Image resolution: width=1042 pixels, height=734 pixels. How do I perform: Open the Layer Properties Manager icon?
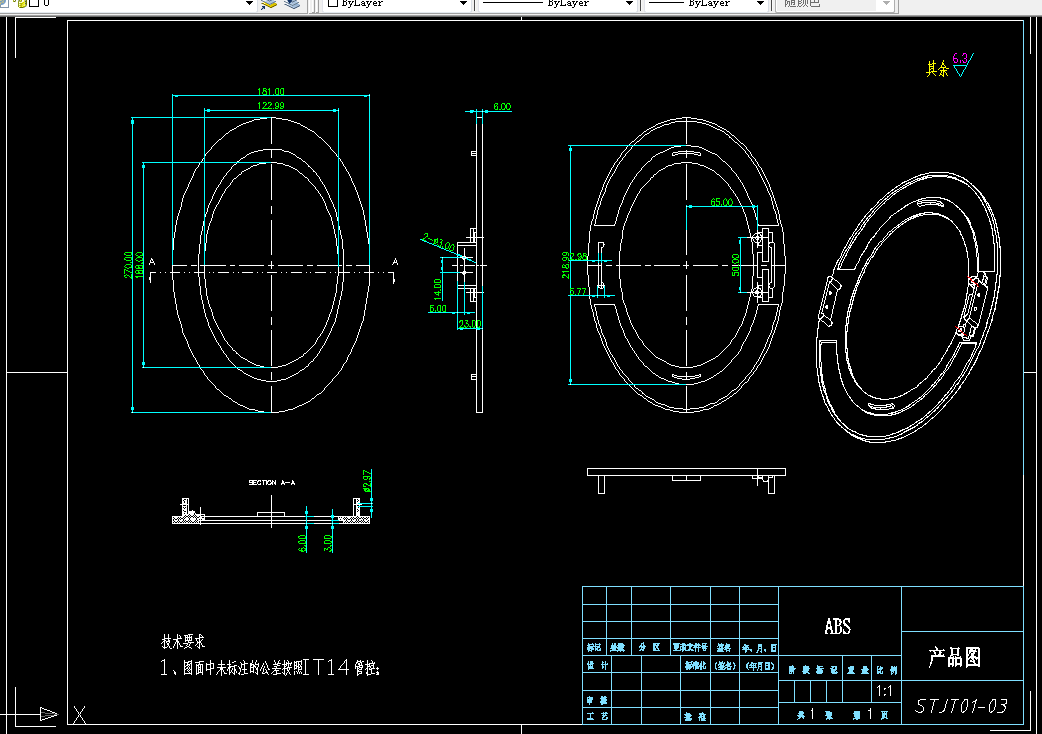coord(268,4)
